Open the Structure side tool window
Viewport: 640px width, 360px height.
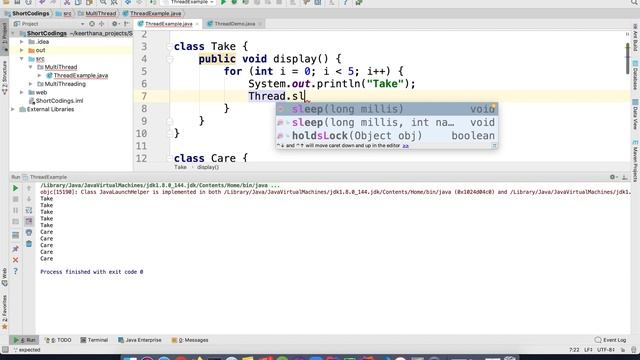4,78
